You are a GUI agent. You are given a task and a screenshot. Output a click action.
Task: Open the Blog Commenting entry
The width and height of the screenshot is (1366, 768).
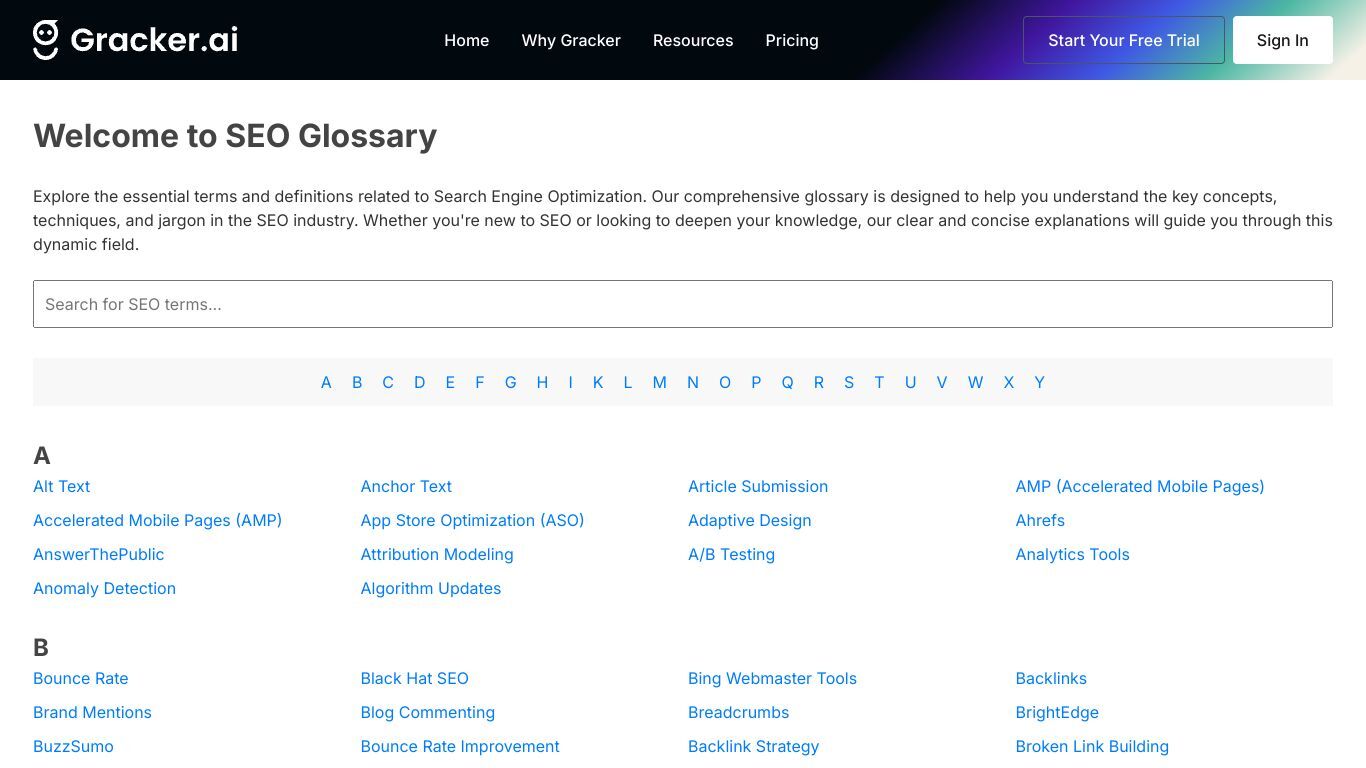coord(428,712)
